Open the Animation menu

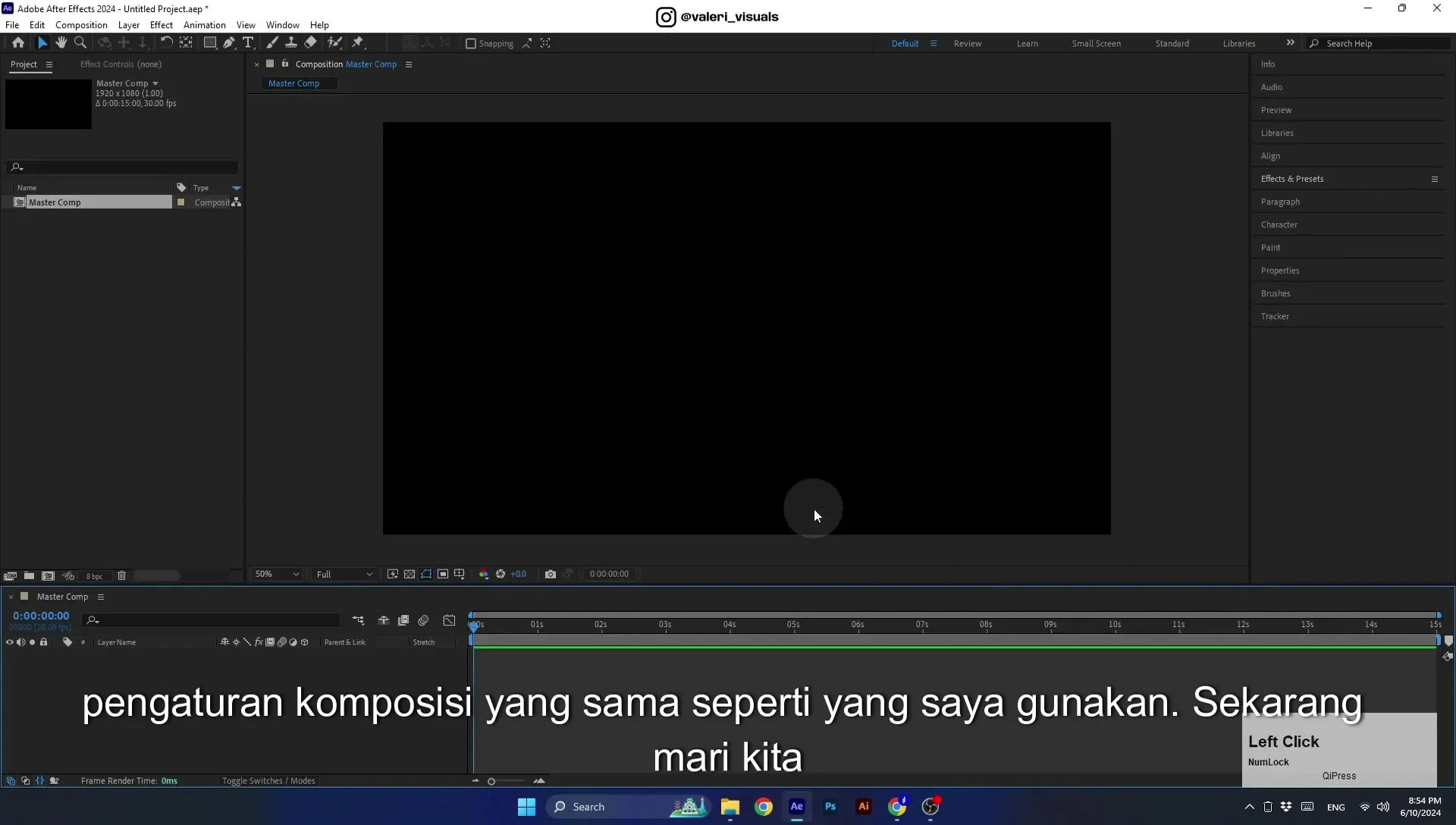coord(205,25)
